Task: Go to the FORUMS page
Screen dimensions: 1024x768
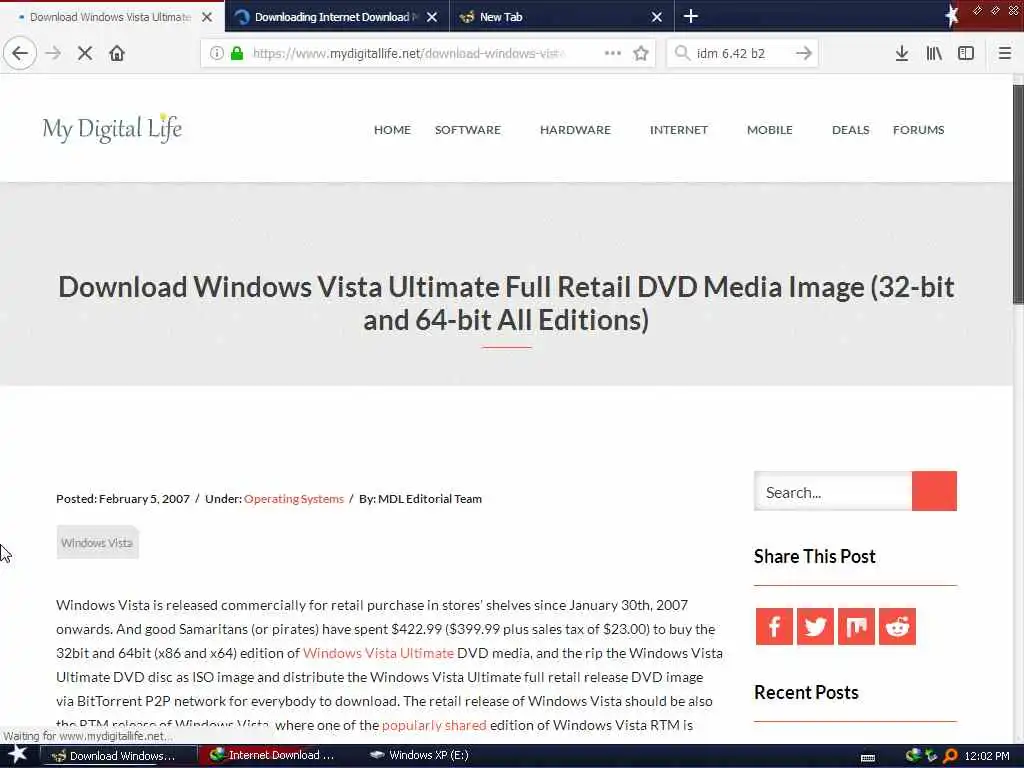Action: pyautogui.click(x=918, y=129)
